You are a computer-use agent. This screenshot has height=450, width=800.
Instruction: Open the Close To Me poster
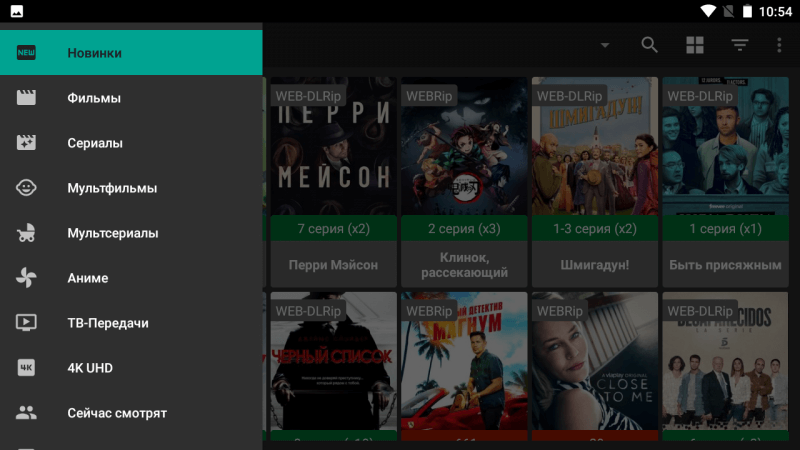click(594, 361)
